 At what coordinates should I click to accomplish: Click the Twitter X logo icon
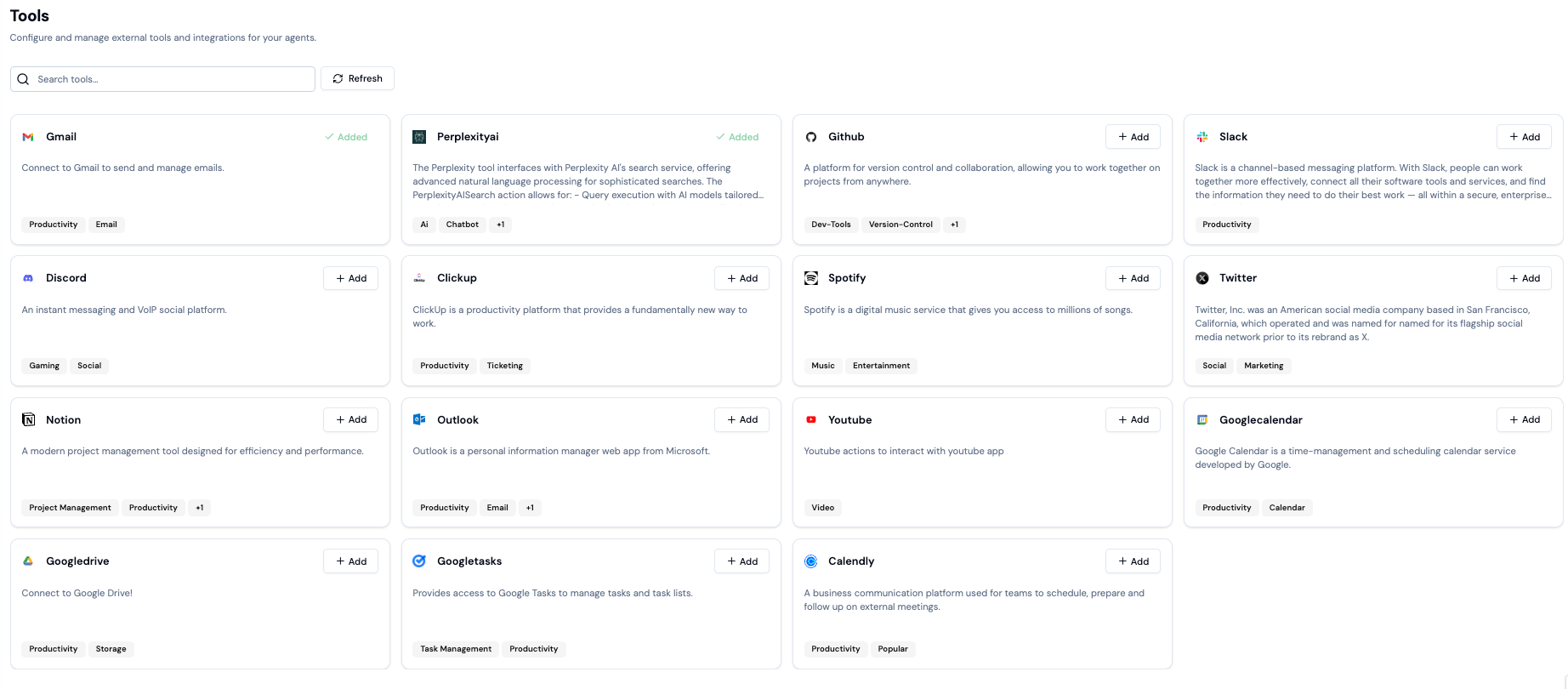click(x=1202, y=278)
